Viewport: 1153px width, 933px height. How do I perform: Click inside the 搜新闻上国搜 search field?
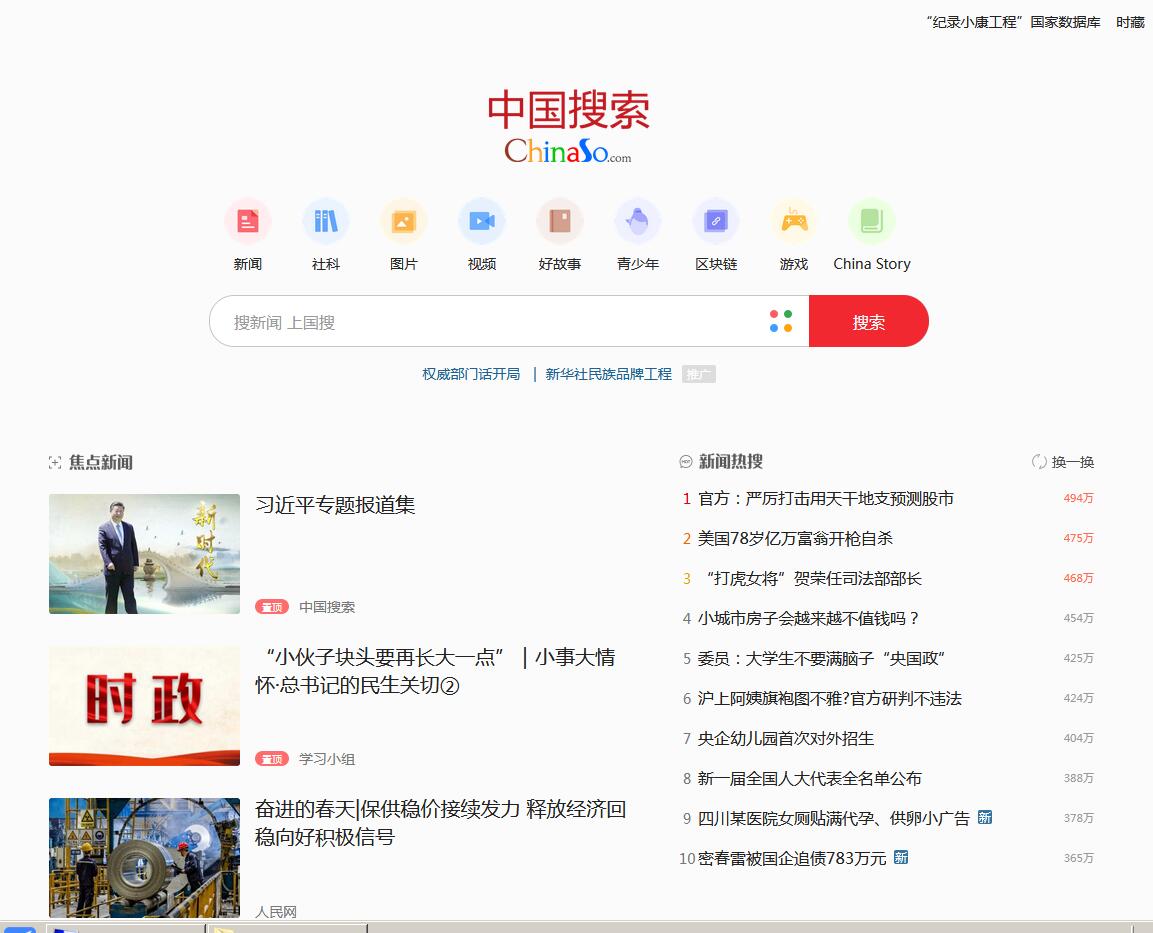450,321
